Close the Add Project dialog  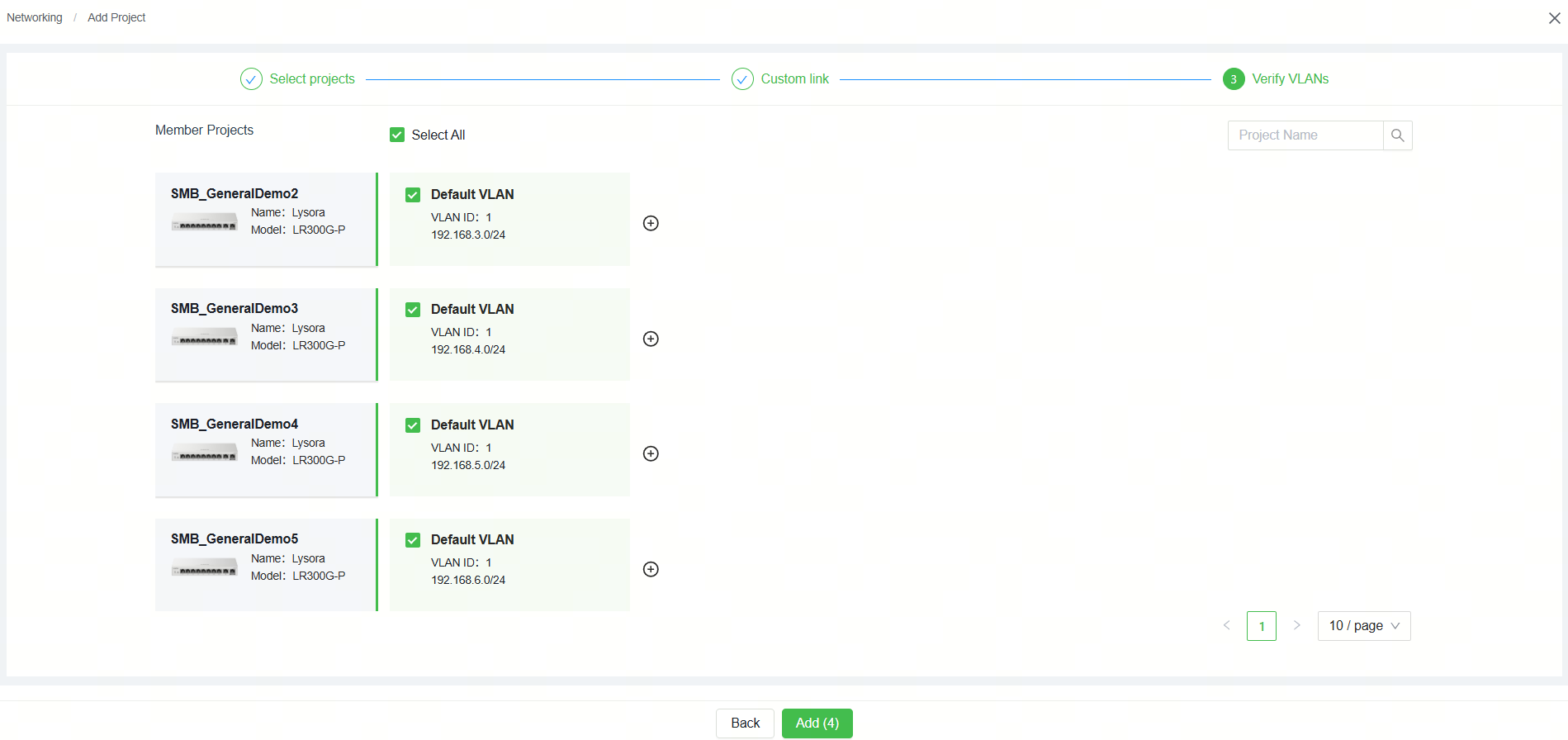coord(1554,18)
